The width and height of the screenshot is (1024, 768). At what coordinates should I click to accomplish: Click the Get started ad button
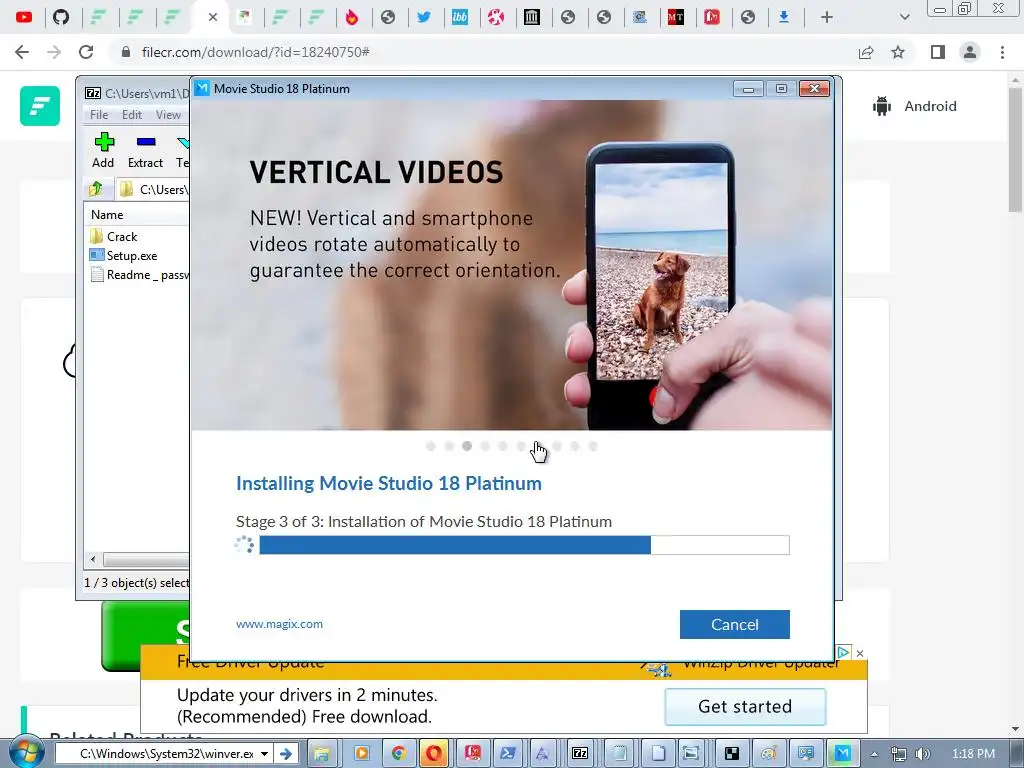(745, 707)
